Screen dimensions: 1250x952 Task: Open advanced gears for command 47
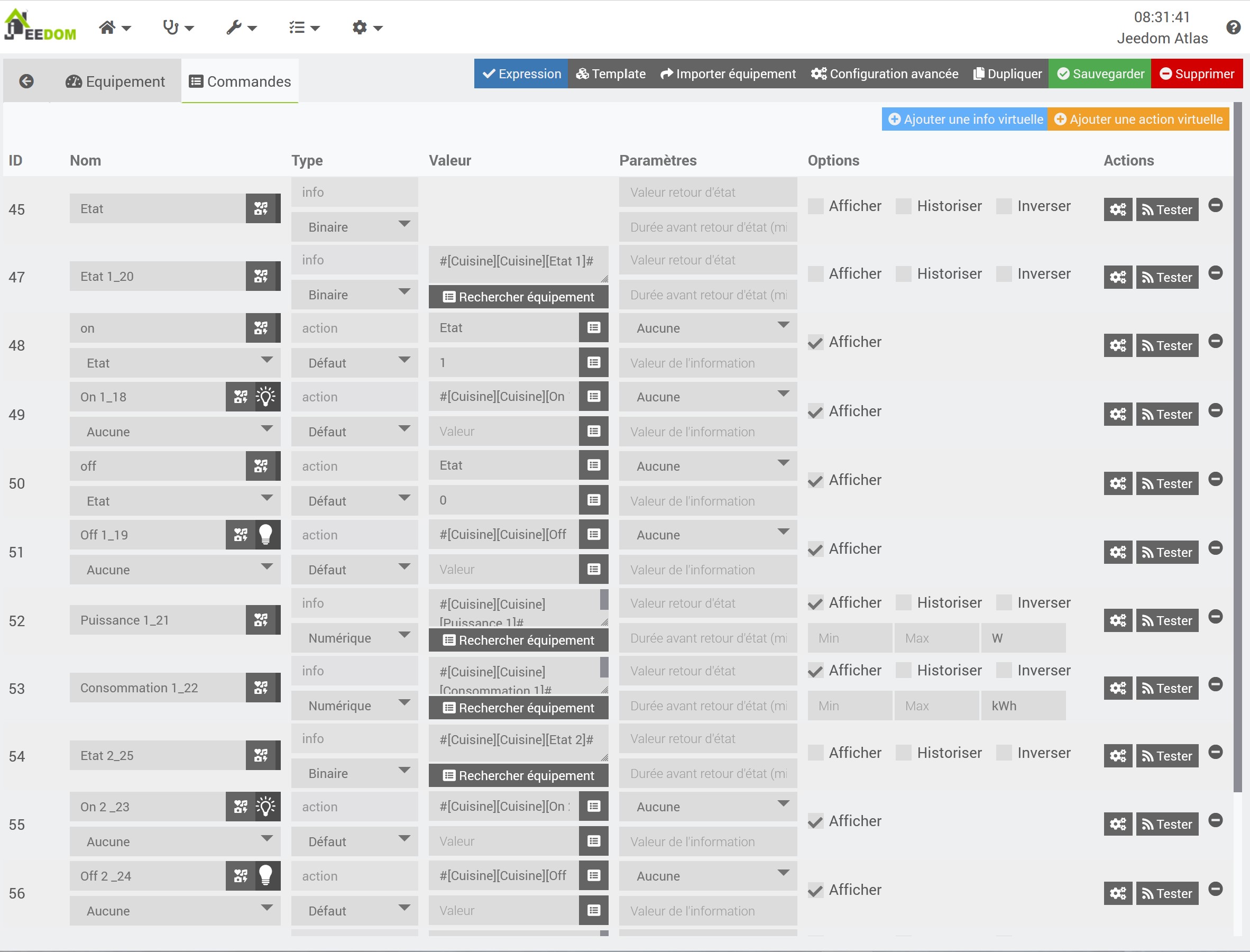1117,277
